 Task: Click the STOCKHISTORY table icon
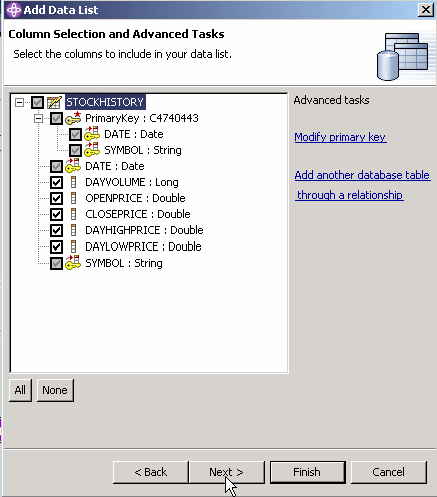[54, 102]
